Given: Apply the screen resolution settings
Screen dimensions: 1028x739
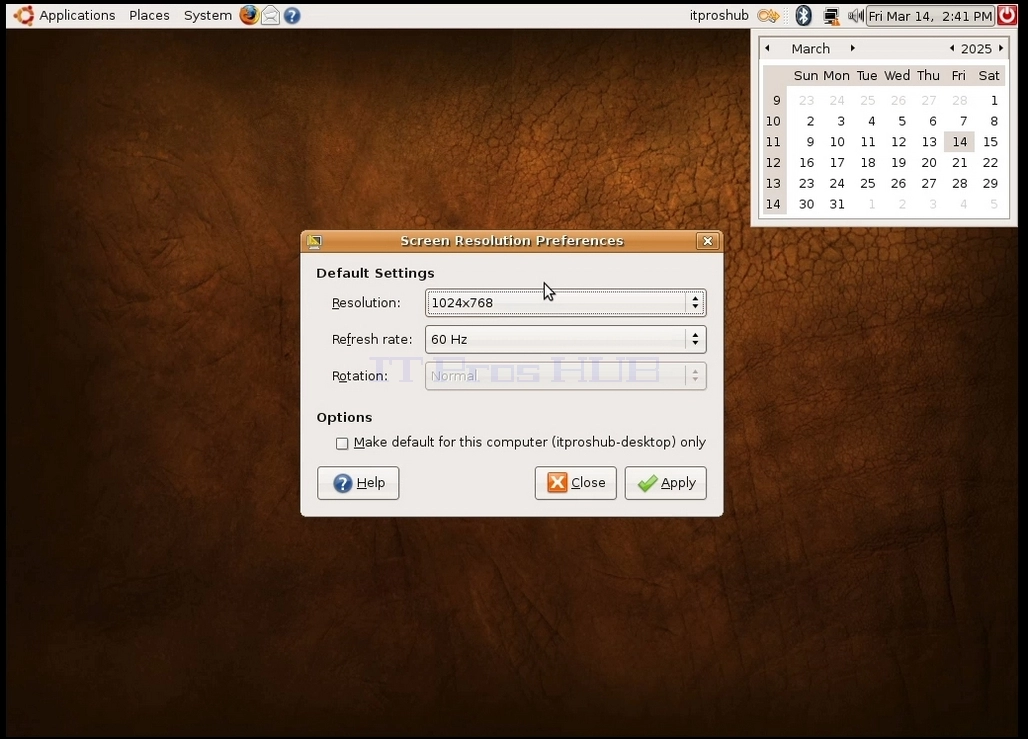Looking at the screenshot, I should pos(665,483).
